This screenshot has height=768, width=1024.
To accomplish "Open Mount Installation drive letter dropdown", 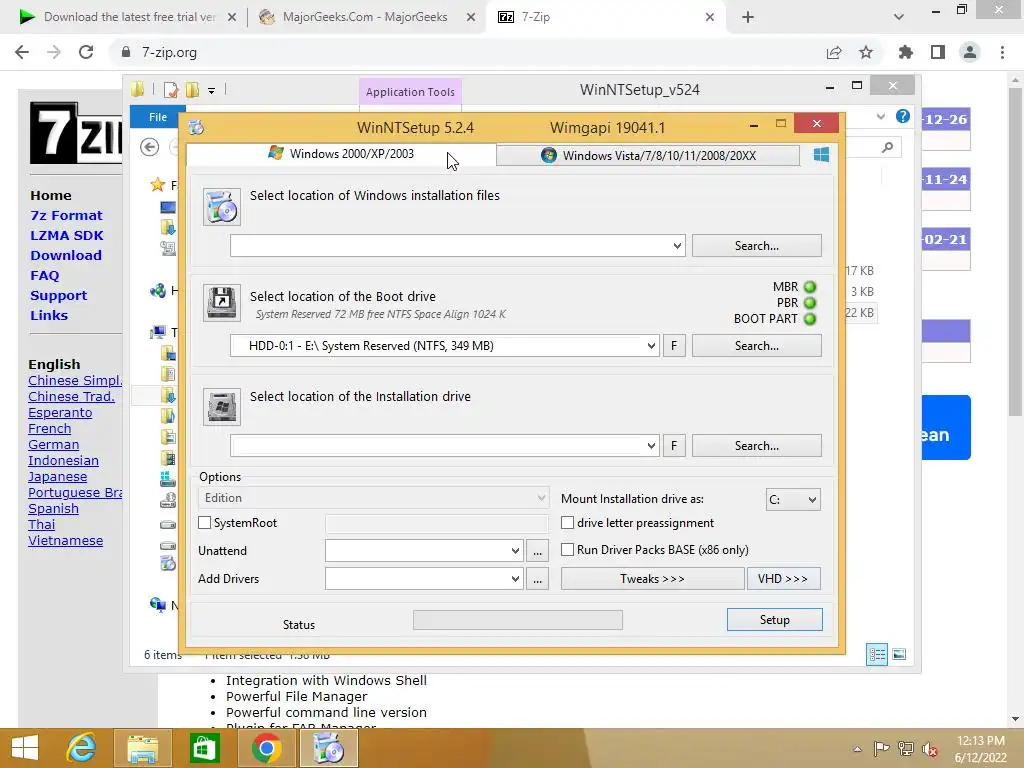I will pyautogui.click(x=793, y=500).
